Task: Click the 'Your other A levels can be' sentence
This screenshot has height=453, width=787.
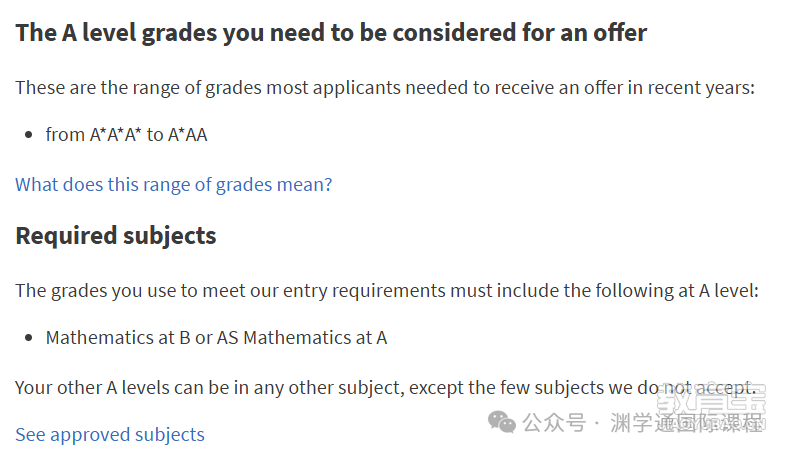Action: click(x=385, y=388)
